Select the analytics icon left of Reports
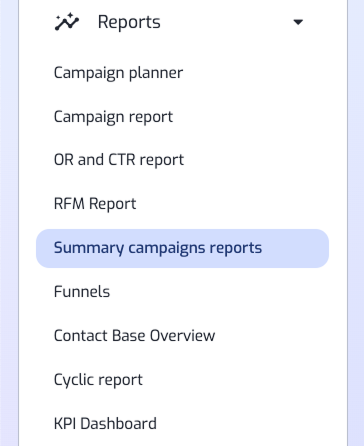The width and height of the screenshot is (364, 446). [x=67, y=22]
